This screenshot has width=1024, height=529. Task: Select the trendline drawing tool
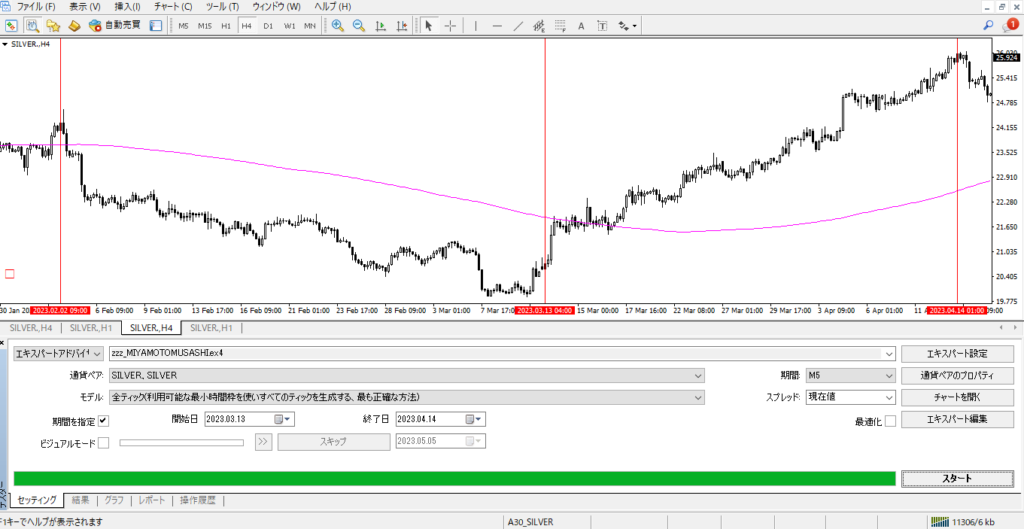[517, 26]
